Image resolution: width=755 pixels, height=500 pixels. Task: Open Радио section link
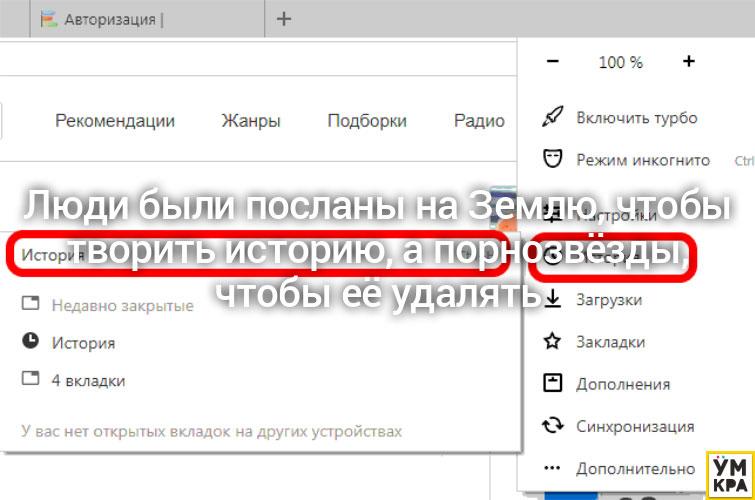tap(479, 120)
